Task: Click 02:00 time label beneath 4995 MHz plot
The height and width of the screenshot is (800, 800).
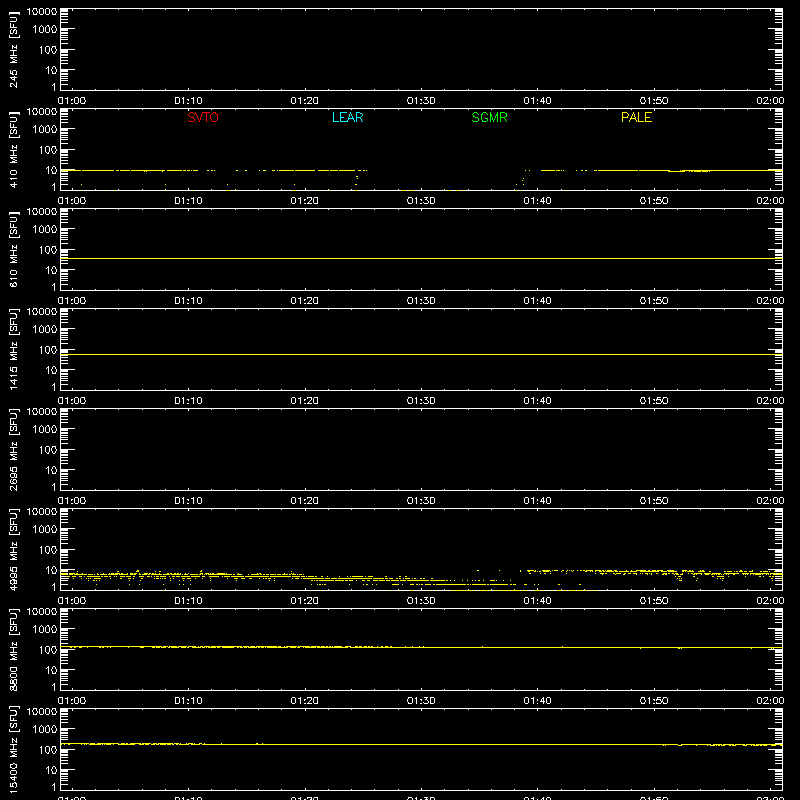Action: [770, 601]
